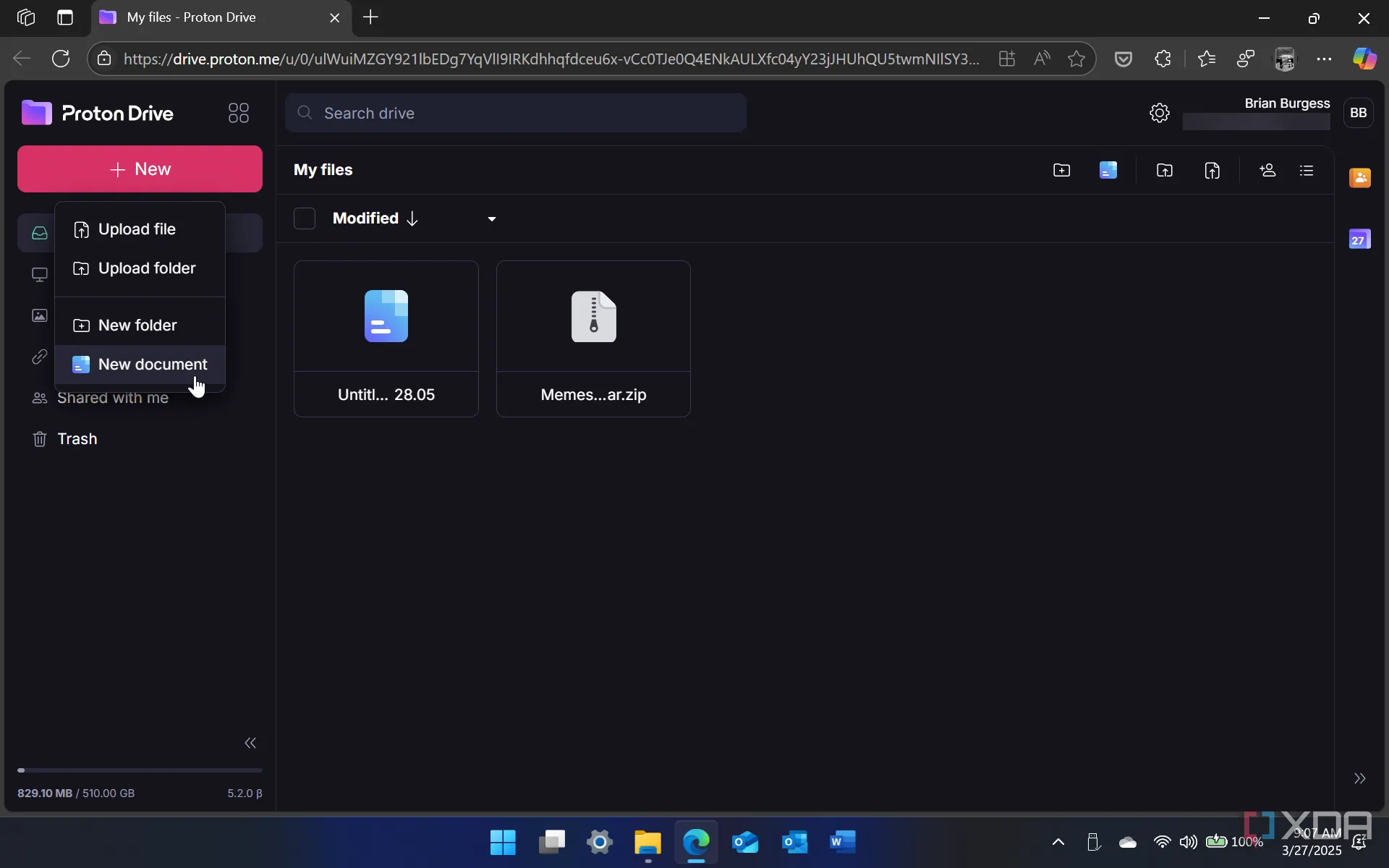Choose New folder from New menu
1389x868 pixels.
(140, 325)
